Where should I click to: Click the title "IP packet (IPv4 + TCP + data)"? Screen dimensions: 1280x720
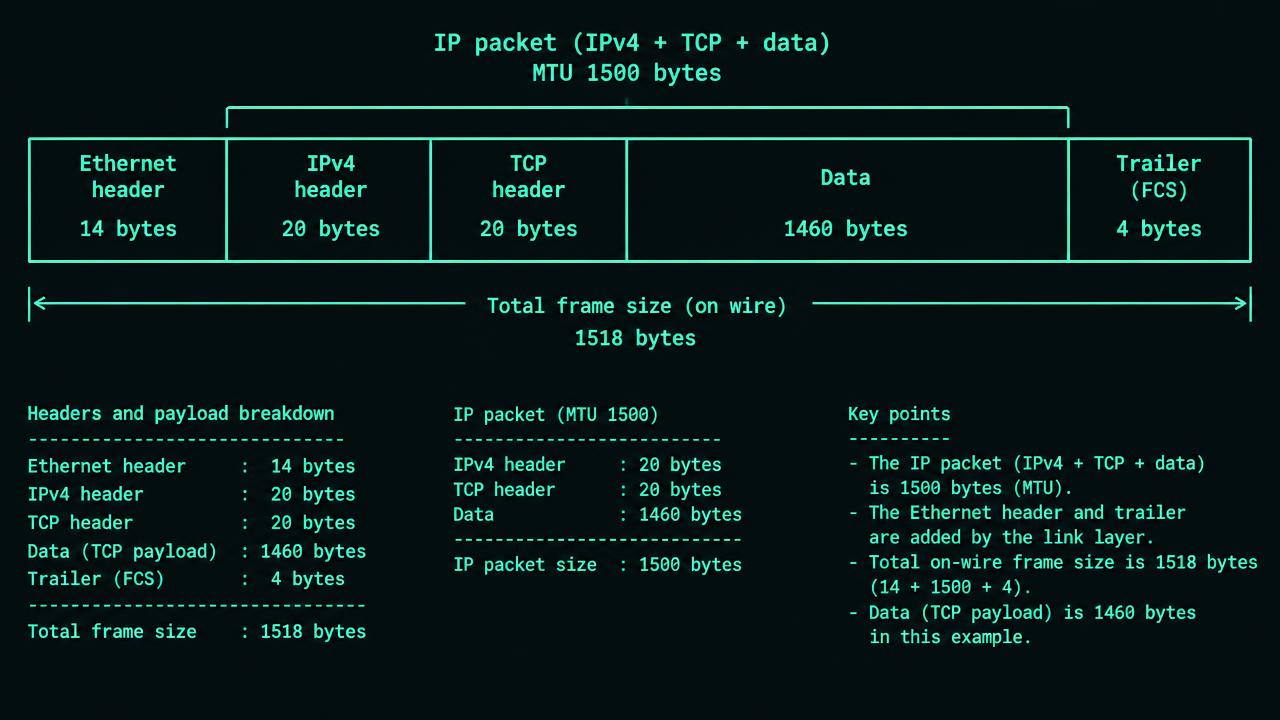pyautogui.click(x=631, y=43)
